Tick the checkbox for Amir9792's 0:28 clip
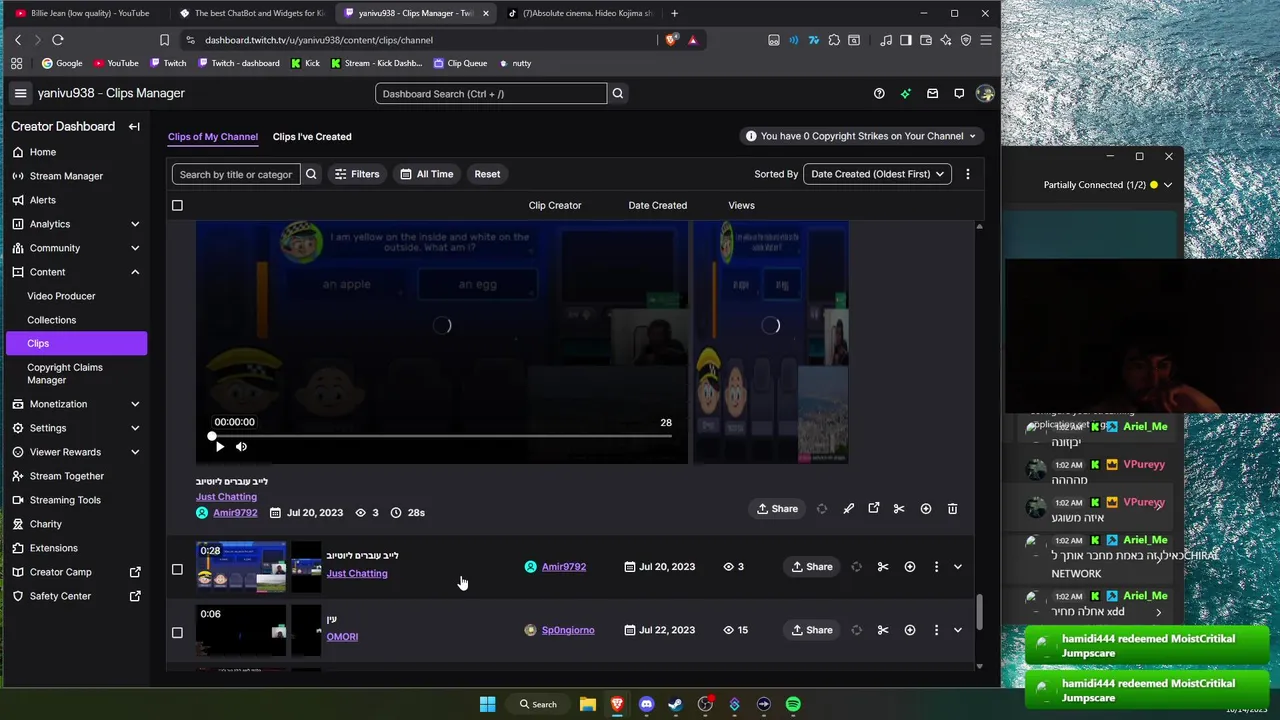Viewport: 1280px width, 720px height. 177,569
